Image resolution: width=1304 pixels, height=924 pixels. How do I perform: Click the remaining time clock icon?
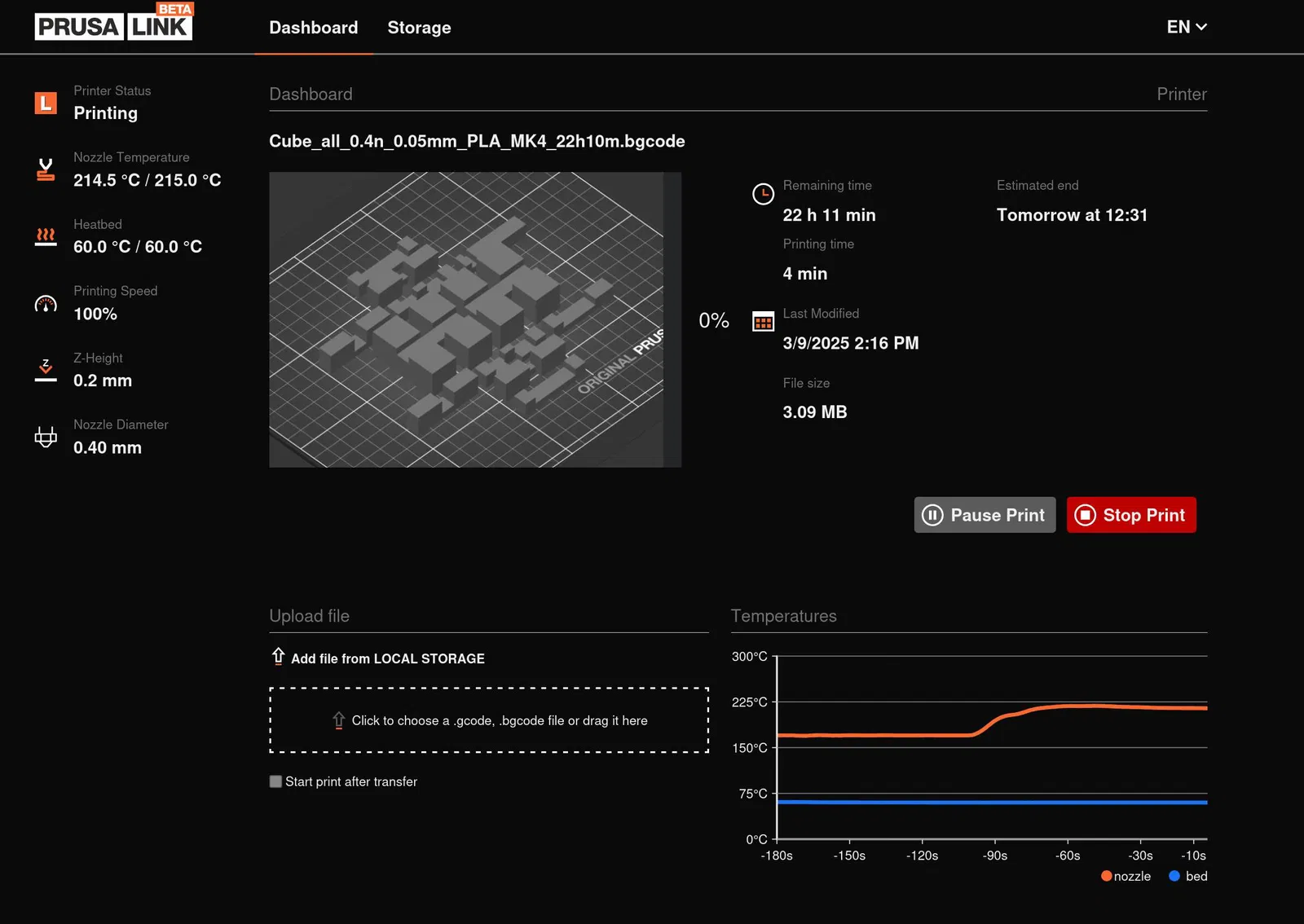point(763,194)
